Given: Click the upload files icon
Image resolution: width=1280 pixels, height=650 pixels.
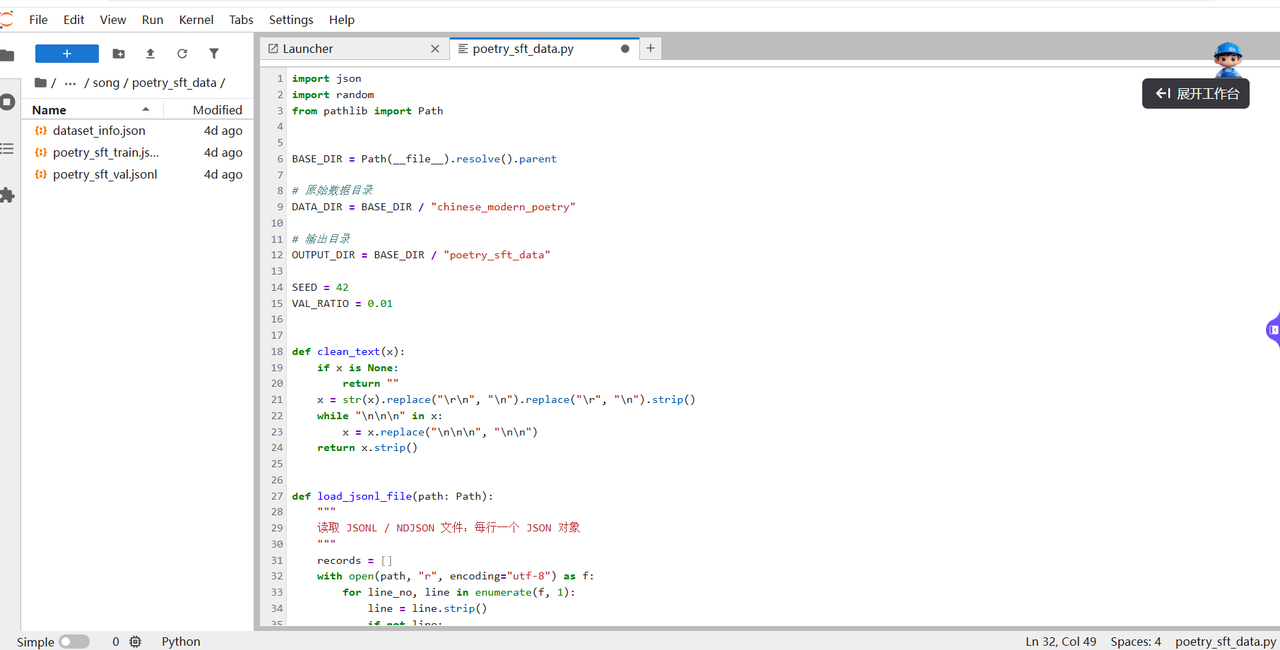Looking at the screenshot, I should point(150,54).
